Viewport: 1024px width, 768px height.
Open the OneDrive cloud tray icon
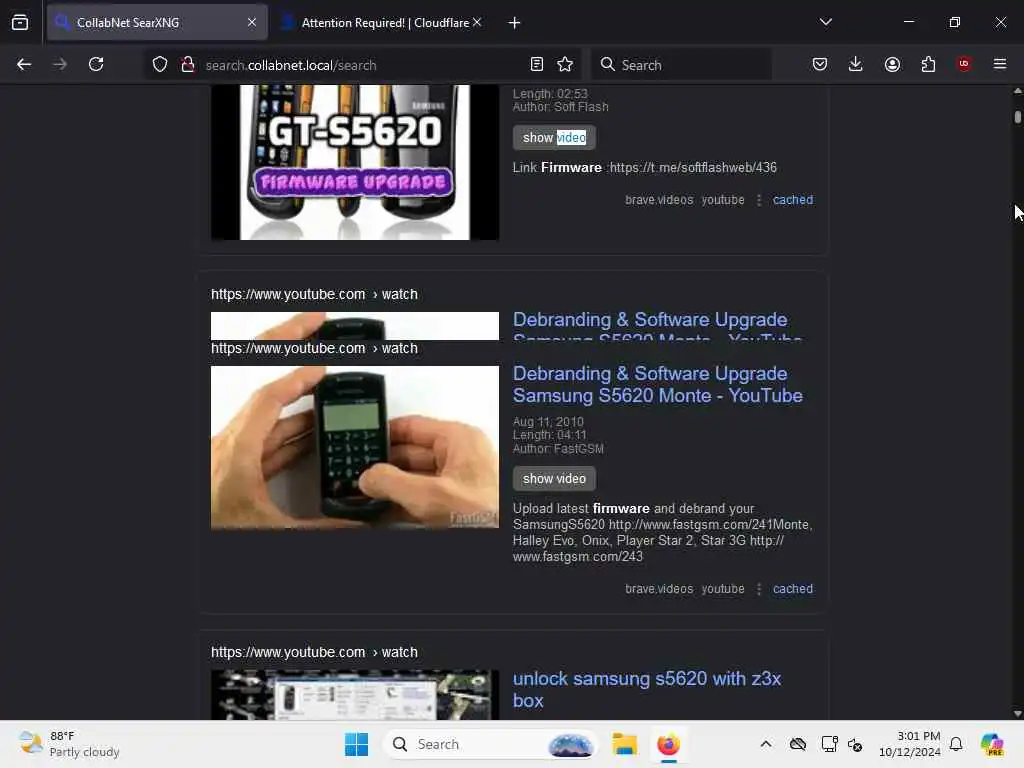797,744
